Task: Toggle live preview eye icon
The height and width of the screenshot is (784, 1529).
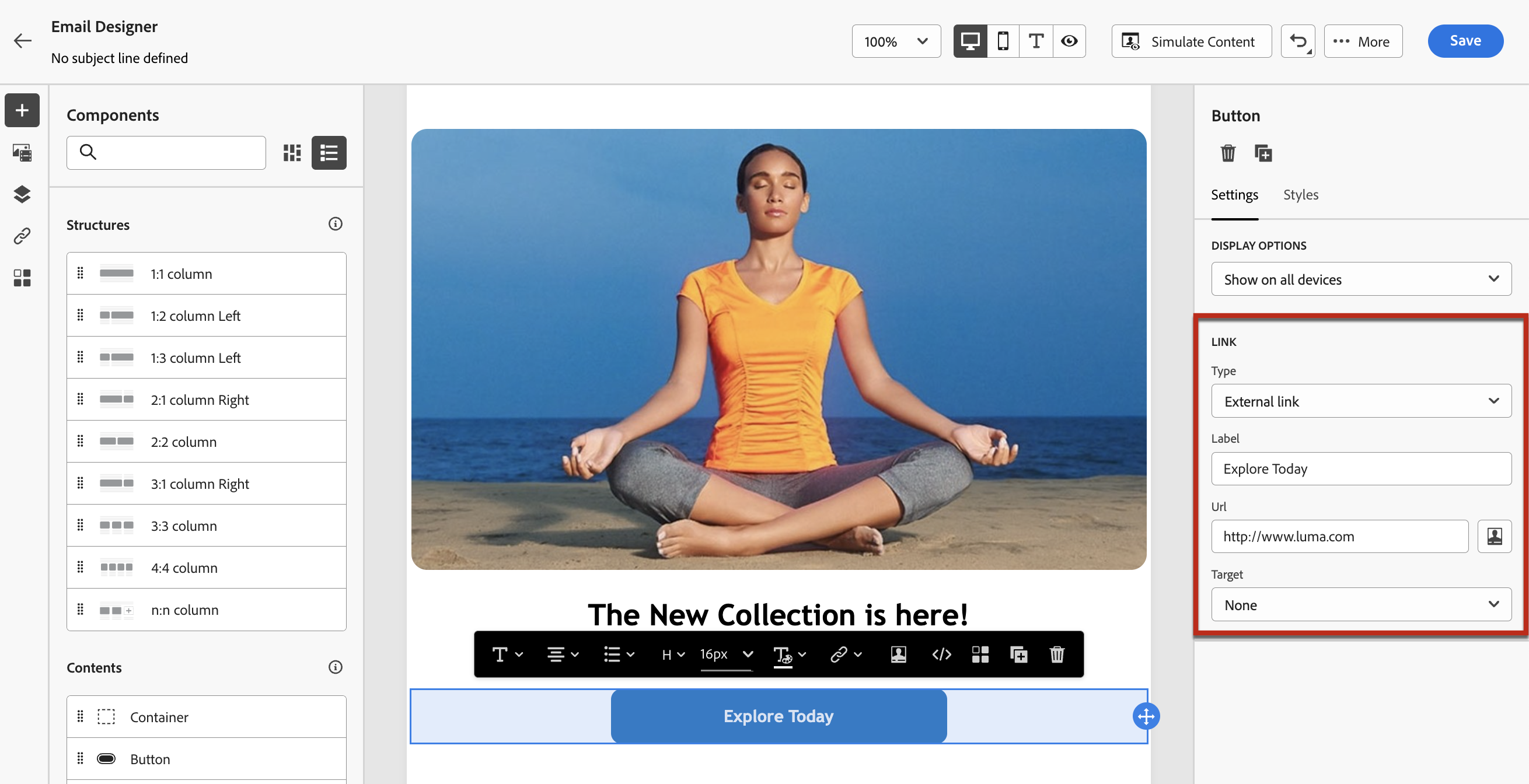Action: [x=1069, y=41]
